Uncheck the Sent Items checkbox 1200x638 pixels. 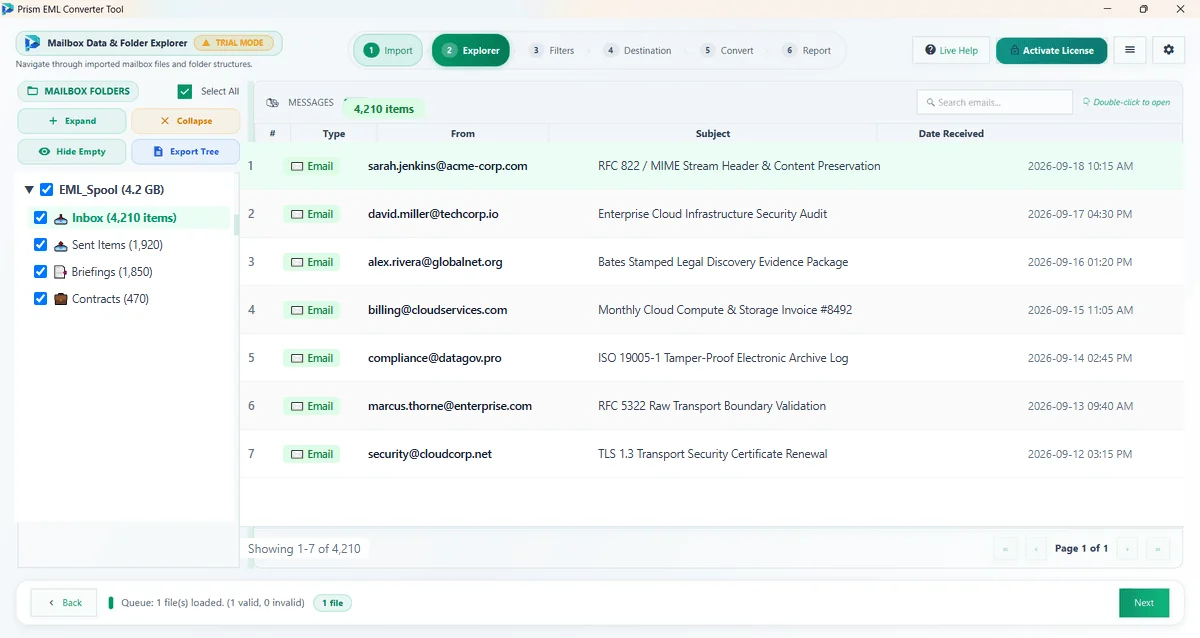pyautogui.click(x=41, y=245)
